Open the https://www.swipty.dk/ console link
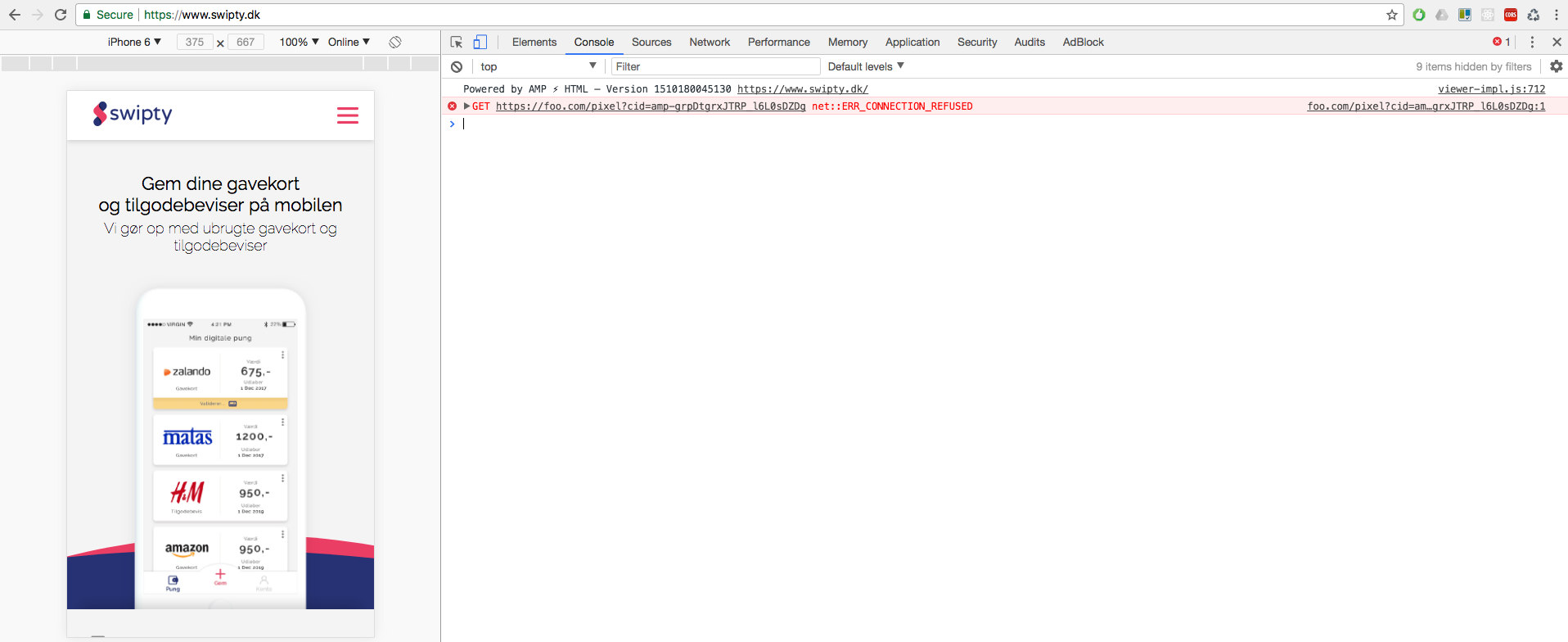The image size is (1568, 642). tap(803, 89)
